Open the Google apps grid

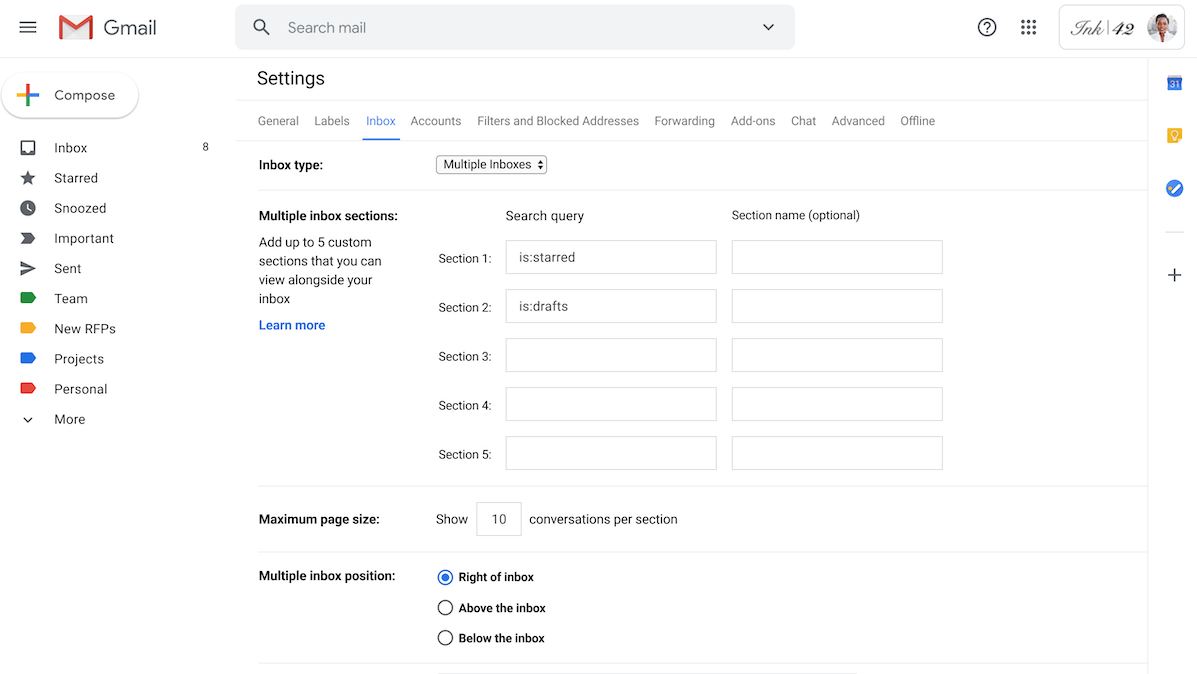[1028, 27]
